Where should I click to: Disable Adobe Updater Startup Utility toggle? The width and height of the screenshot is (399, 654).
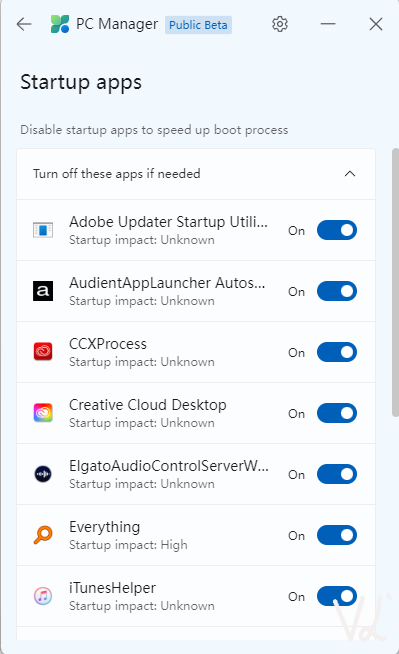coord(337,230)
